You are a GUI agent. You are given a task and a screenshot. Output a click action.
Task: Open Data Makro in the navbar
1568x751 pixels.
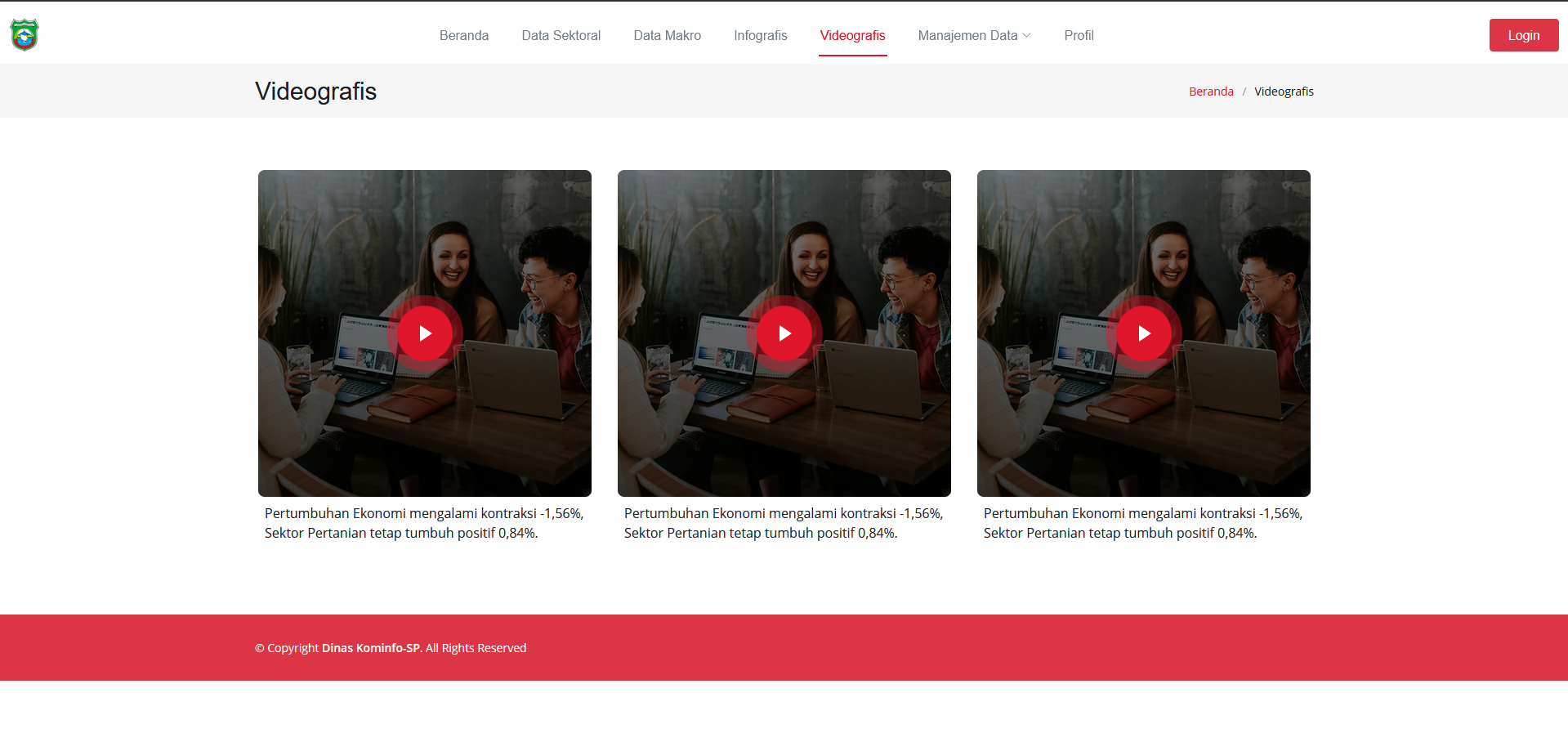click(668, 36)
